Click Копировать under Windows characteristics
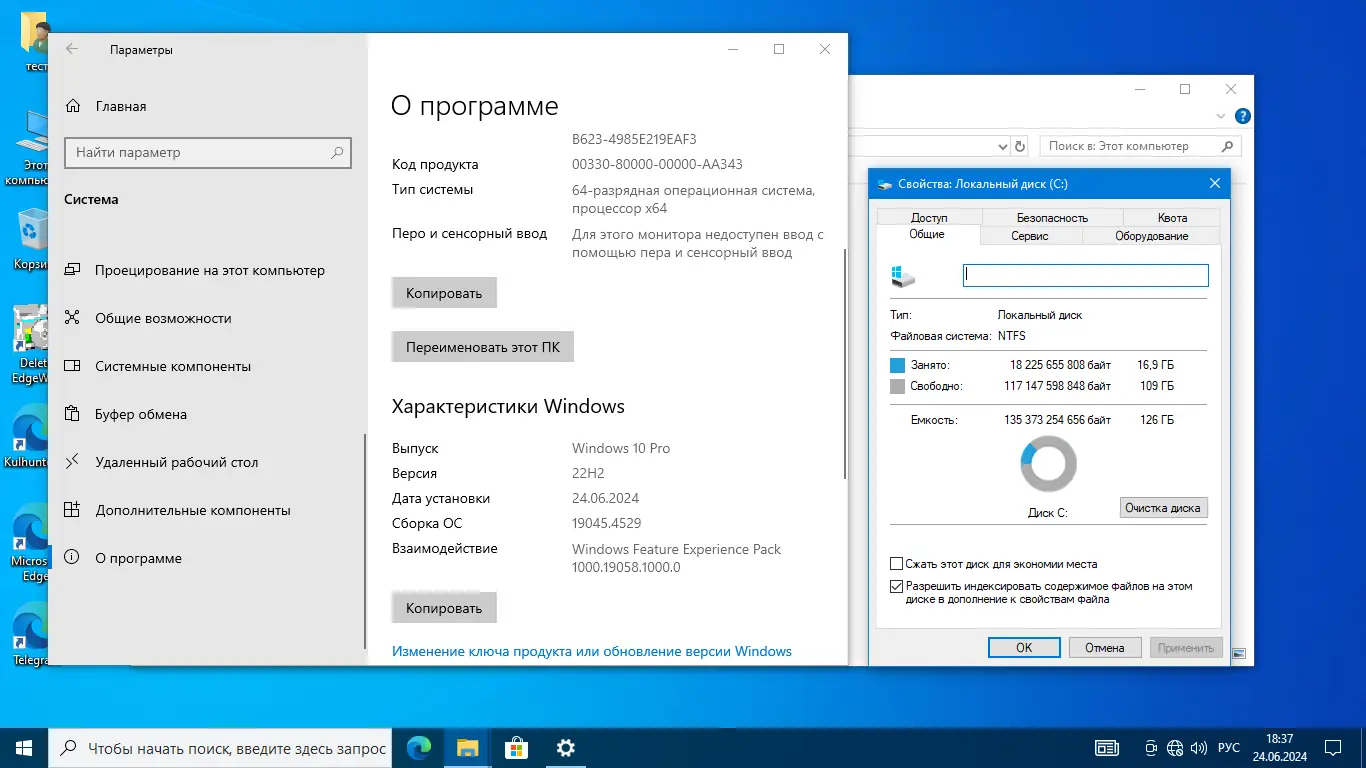Image resolution: width=1366 pixels, height=768 pixels. click(444, 607)
